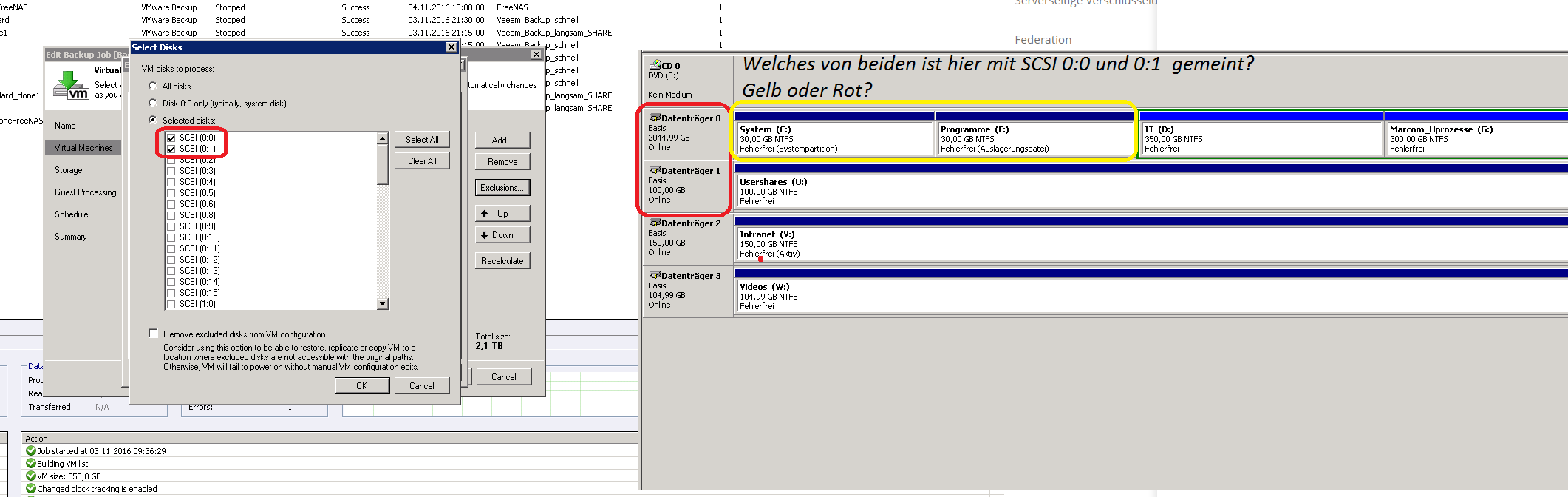The image size is (1568, 497).
Task: Enable Remove excluded disks from VM configuration
Action: pos(154,334)
